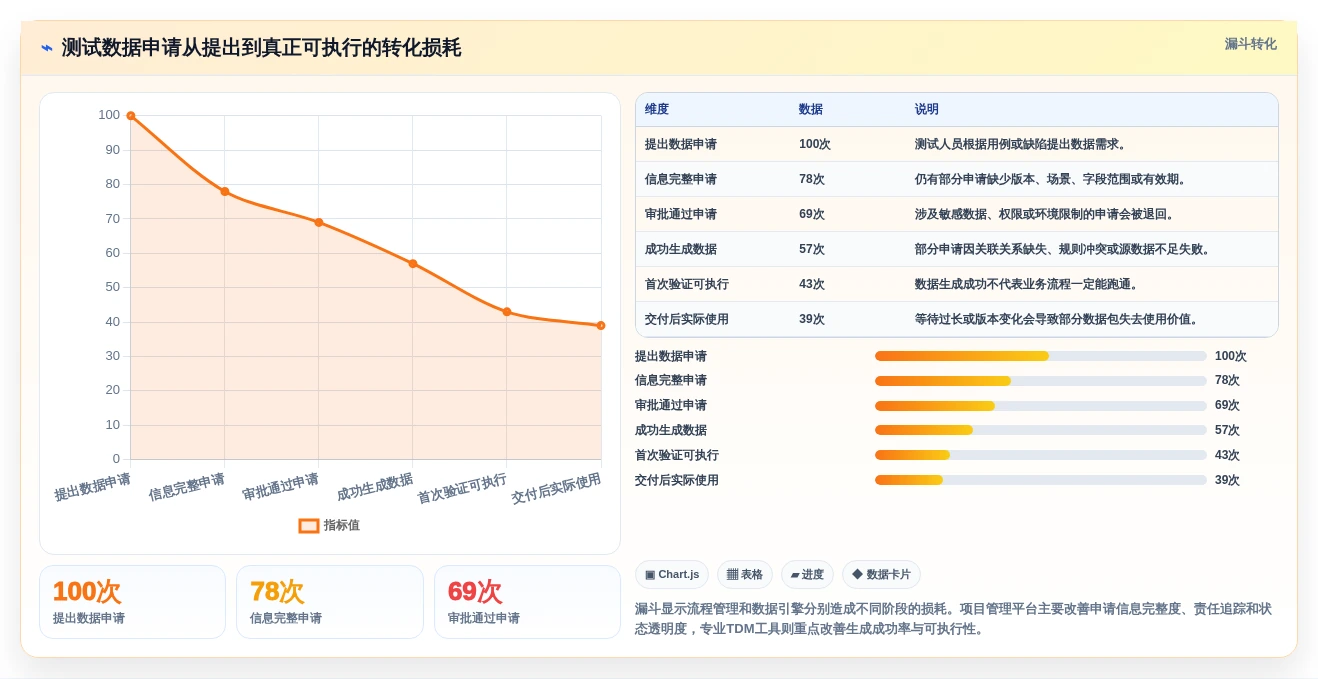1318x679 pixels.
Task: Click the 首次验证可执行 table row label
Action: [x=687, y=284]
